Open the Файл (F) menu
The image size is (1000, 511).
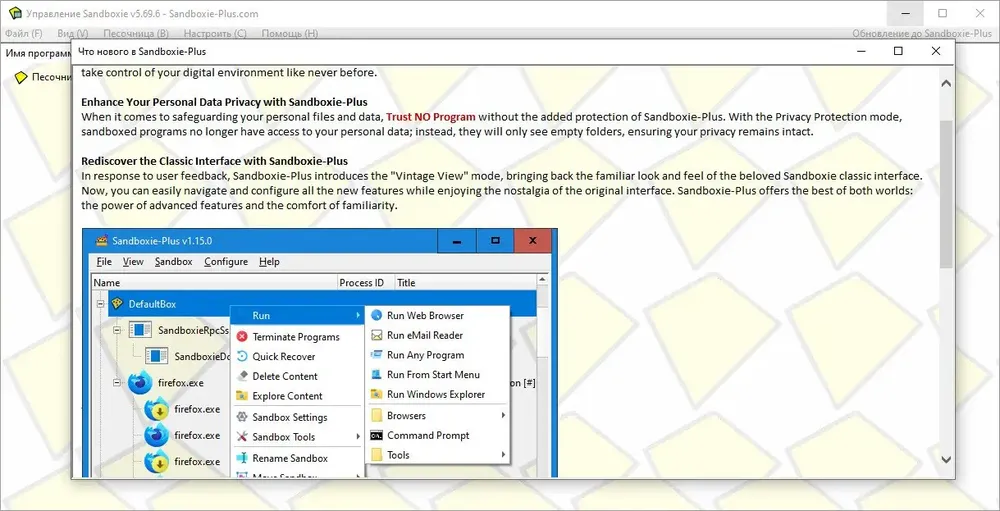point(24,33)
